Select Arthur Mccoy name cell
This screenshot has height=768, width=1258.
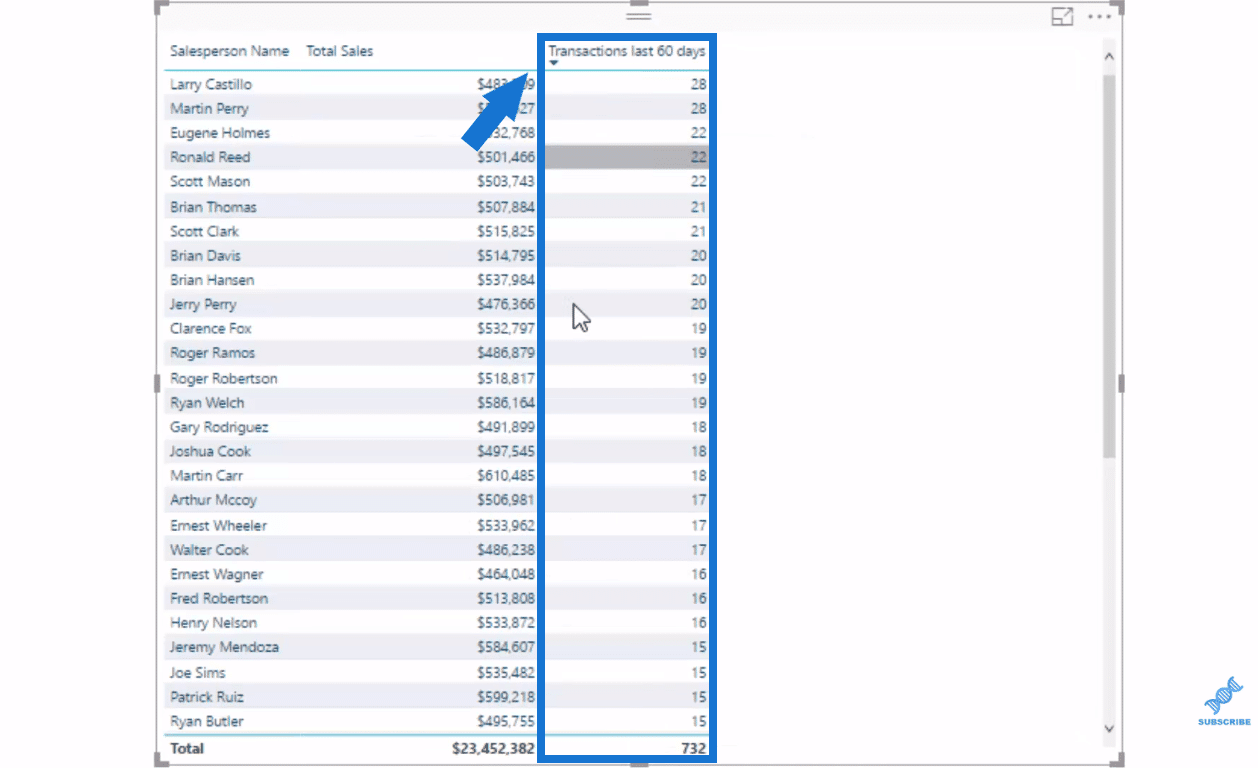[x=213, y=500]
